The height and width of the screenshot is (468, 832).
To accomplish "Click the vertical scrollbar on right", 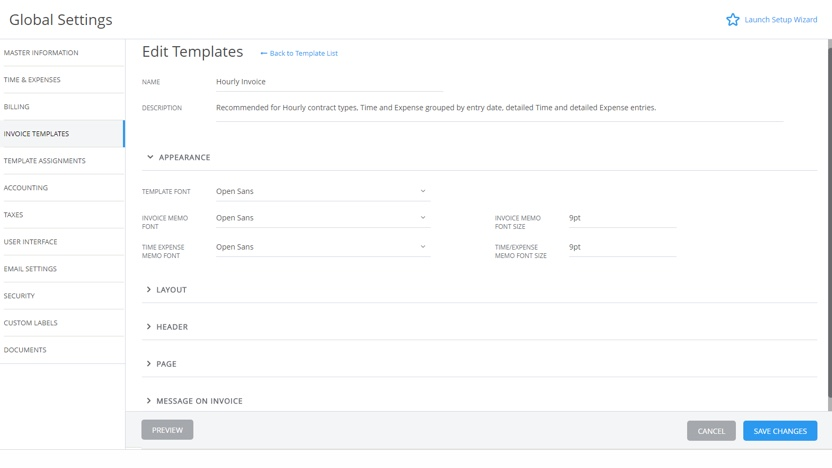I will coord(829,223).
